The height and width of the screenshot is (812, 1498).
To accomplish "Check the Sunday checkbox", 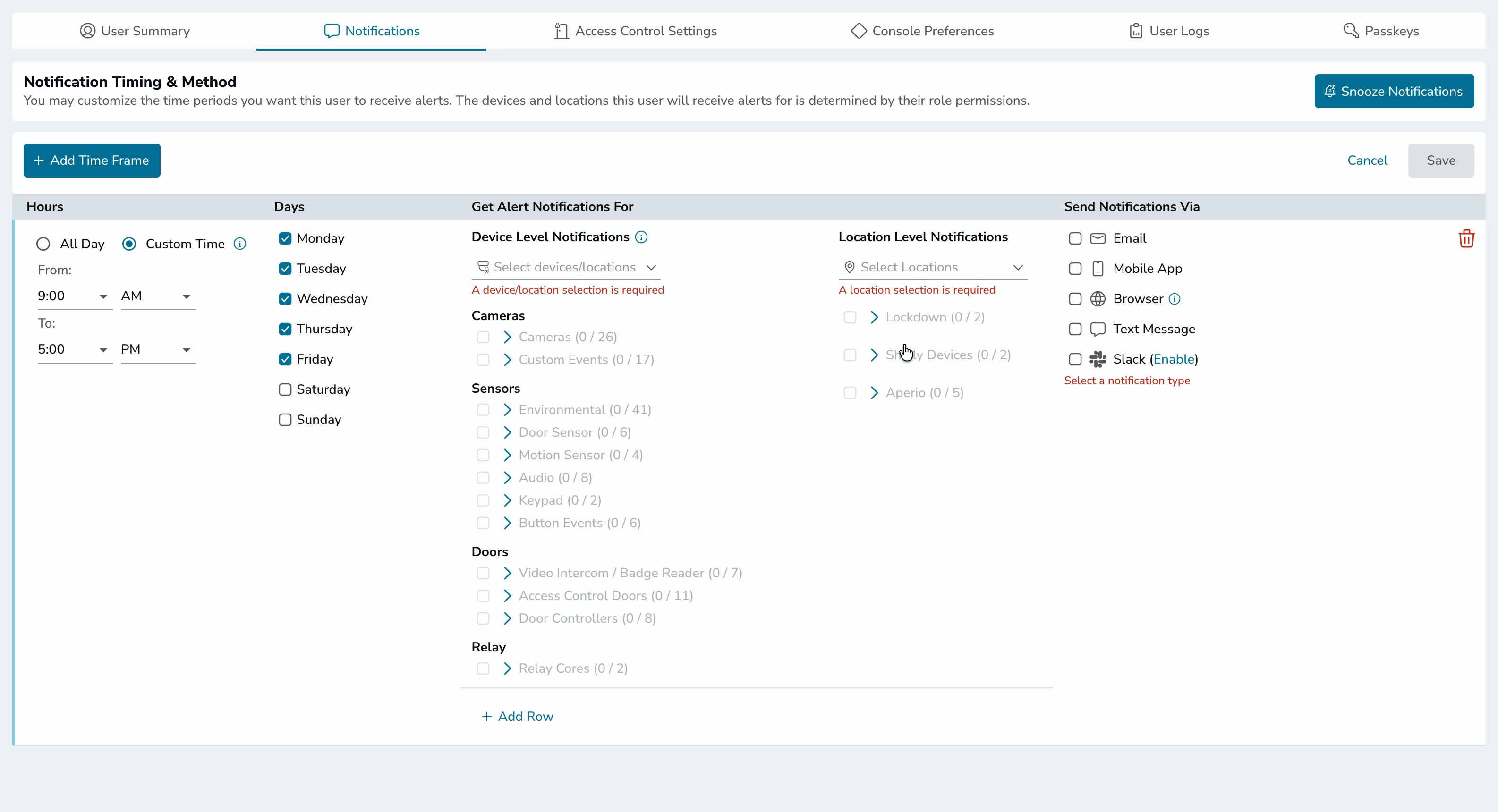I will tap(285, 420).
